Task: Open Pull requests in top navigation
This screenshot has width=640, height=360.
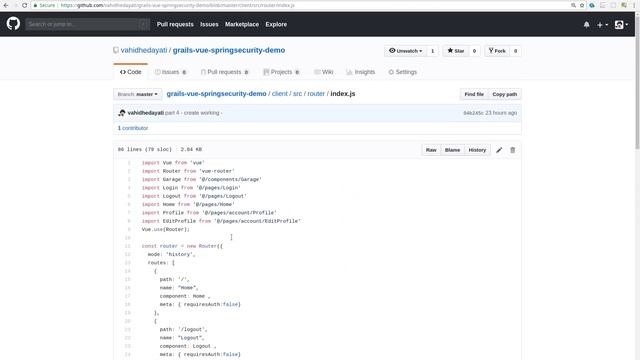Action: (175, 24)
